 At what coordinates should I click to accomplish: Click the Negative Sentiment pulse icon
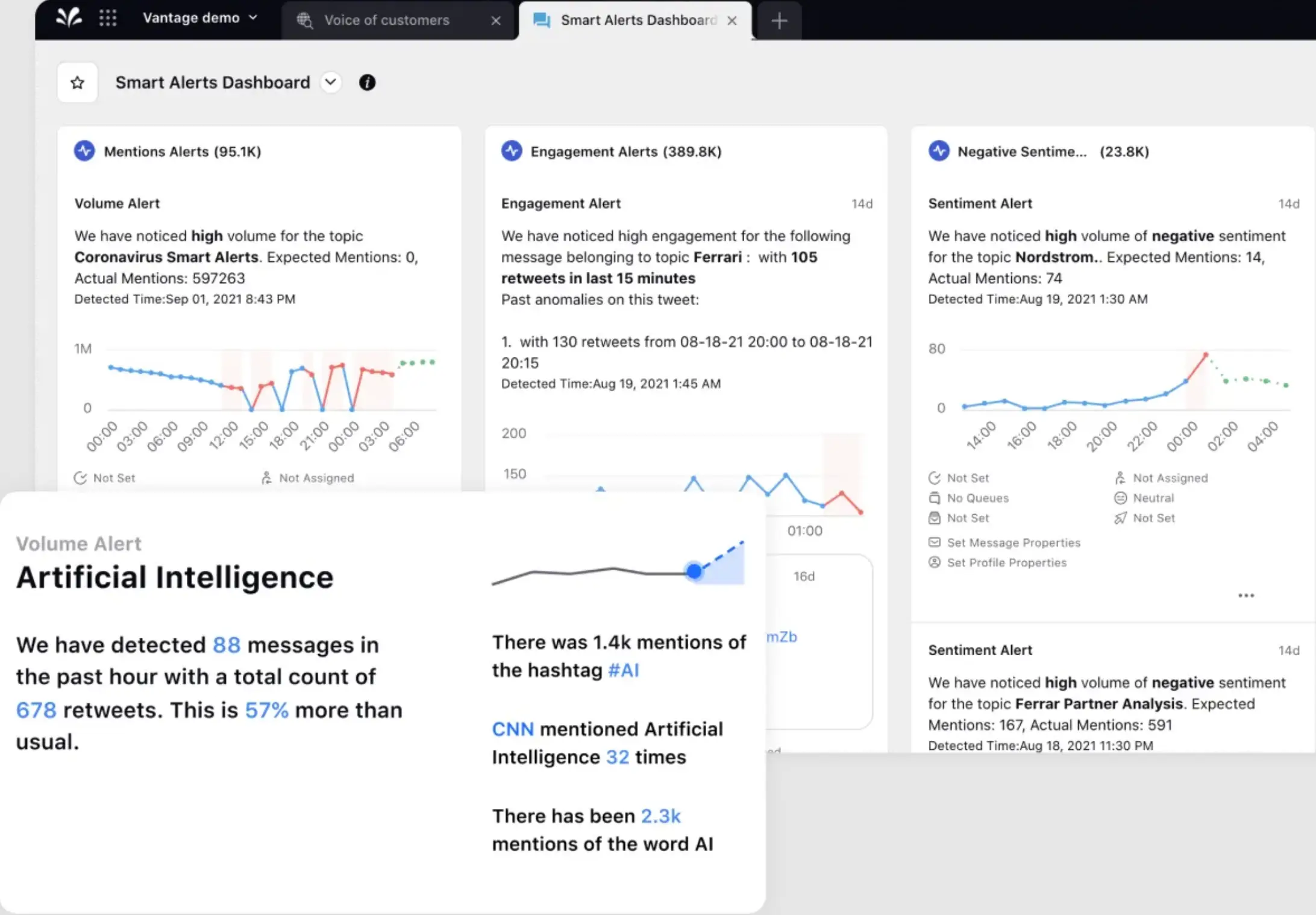point(938,151)
